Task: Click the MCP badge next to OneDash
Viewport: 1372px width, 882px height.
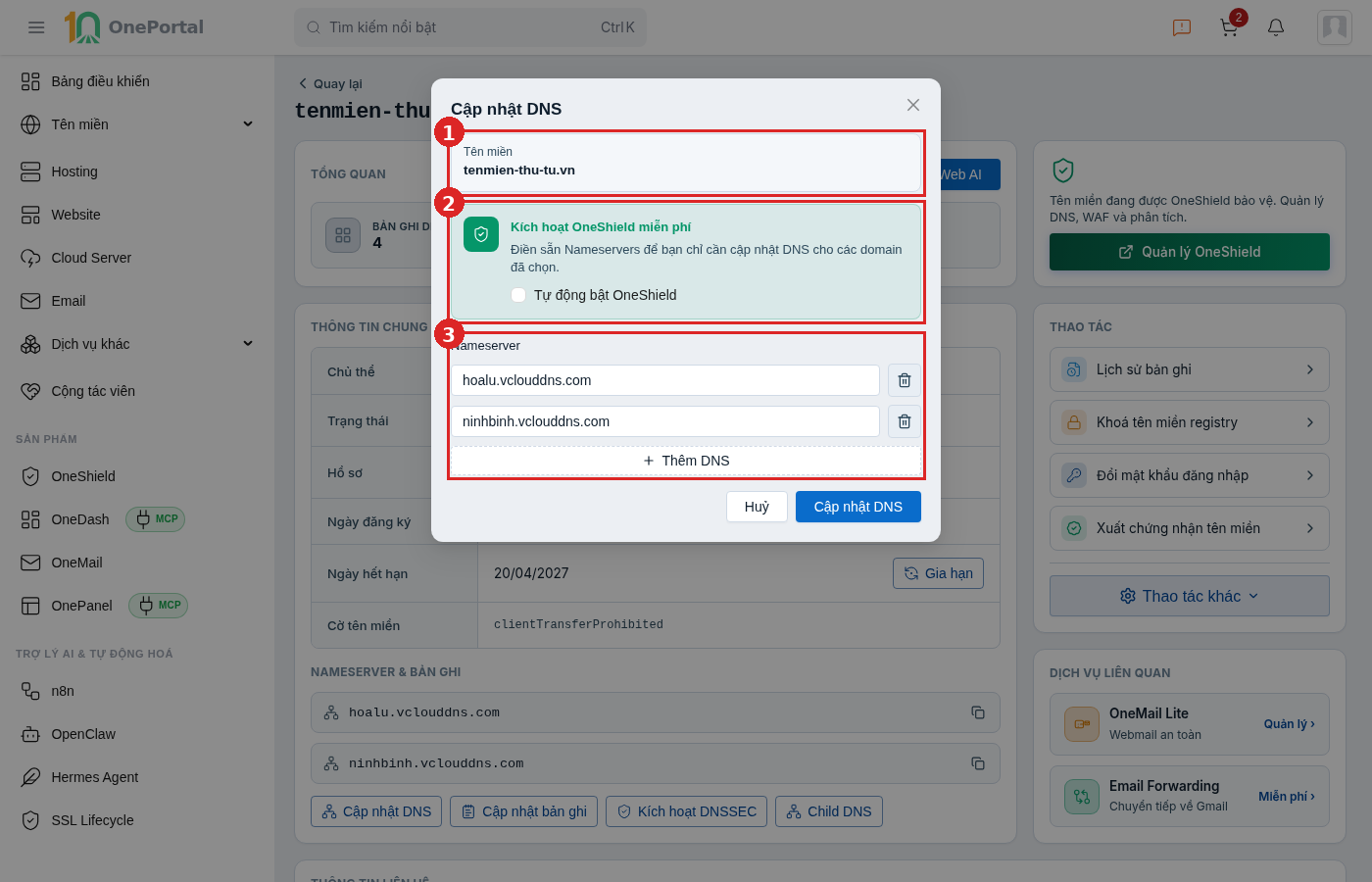Action: click(x=156, y=519)
